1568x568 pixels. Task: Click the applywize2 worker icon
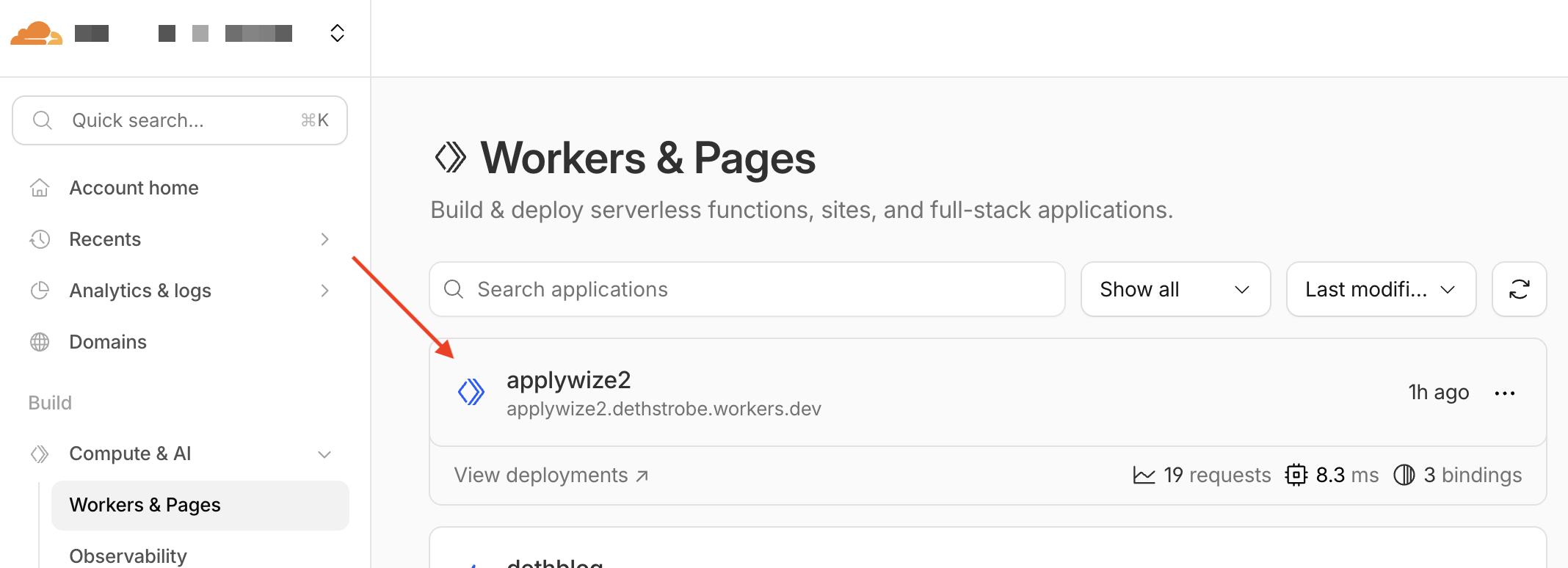click(471, 392)
